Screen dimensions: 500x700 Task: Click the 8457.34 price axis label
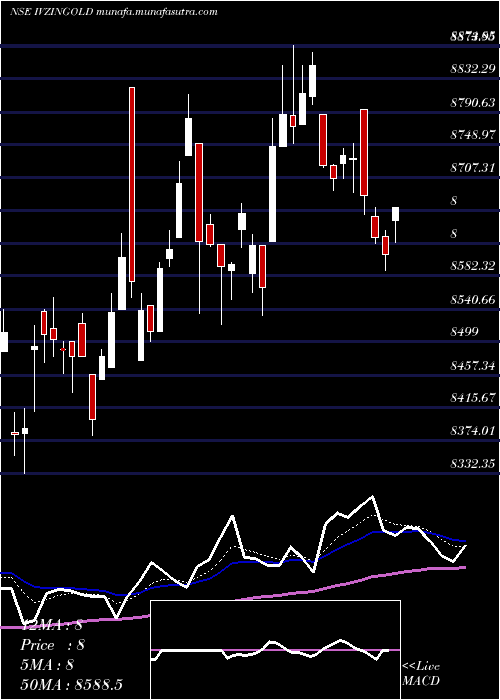point(472,366)
